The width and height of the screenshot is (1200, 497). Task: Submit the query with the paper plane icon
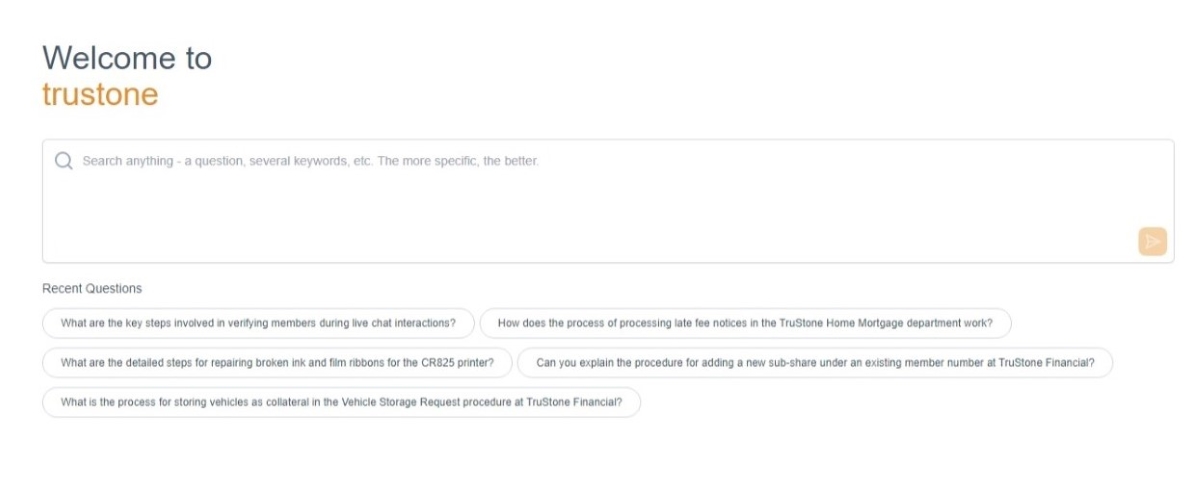(x=1152, y=241)
